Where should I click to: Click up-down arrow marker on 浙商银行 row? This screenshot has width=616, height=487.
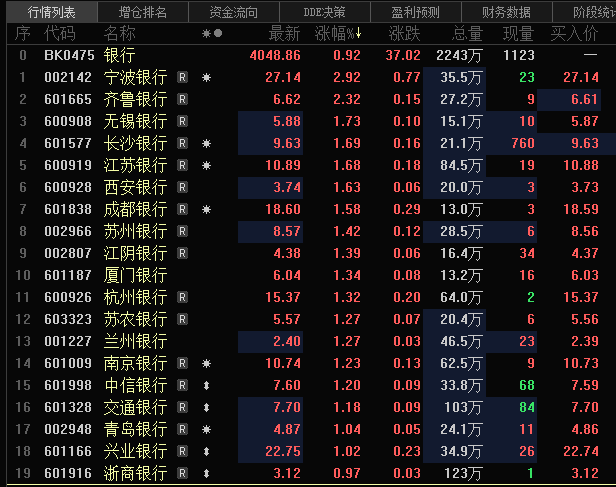click(x=207, y=474)
